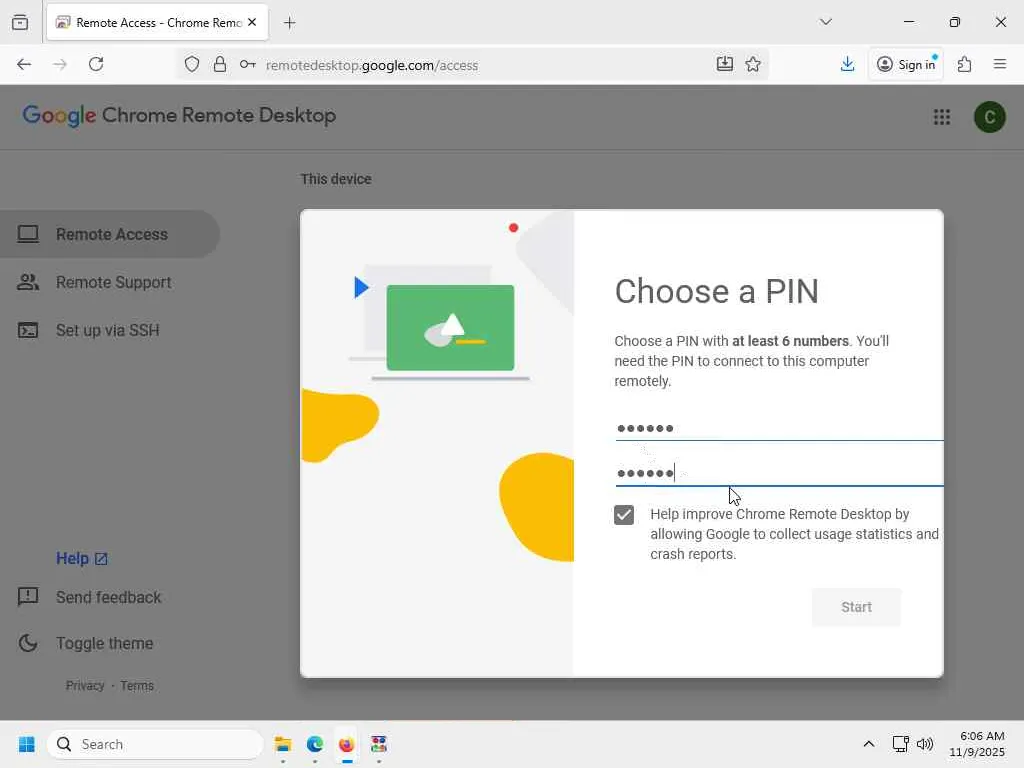
Task: Click the taskbar Search box
Action: tap(155, 744)
